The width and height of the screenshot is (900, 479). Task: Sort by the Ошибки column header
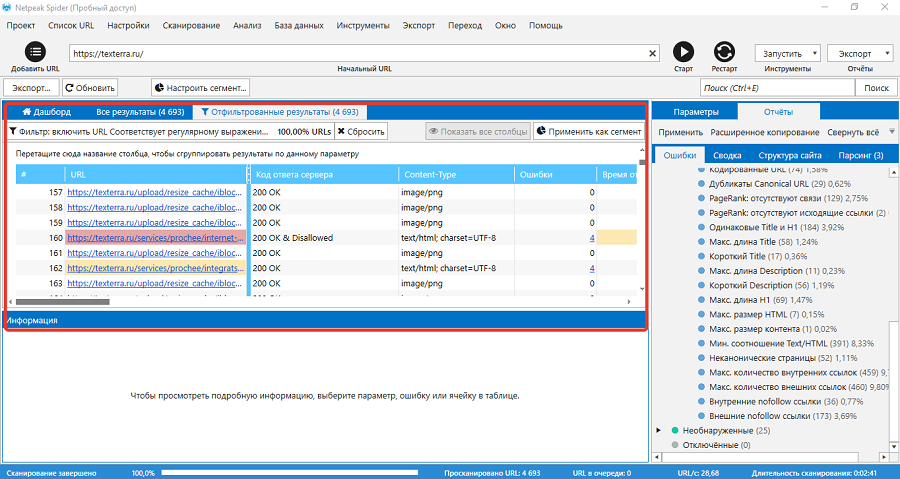(555, 174)
